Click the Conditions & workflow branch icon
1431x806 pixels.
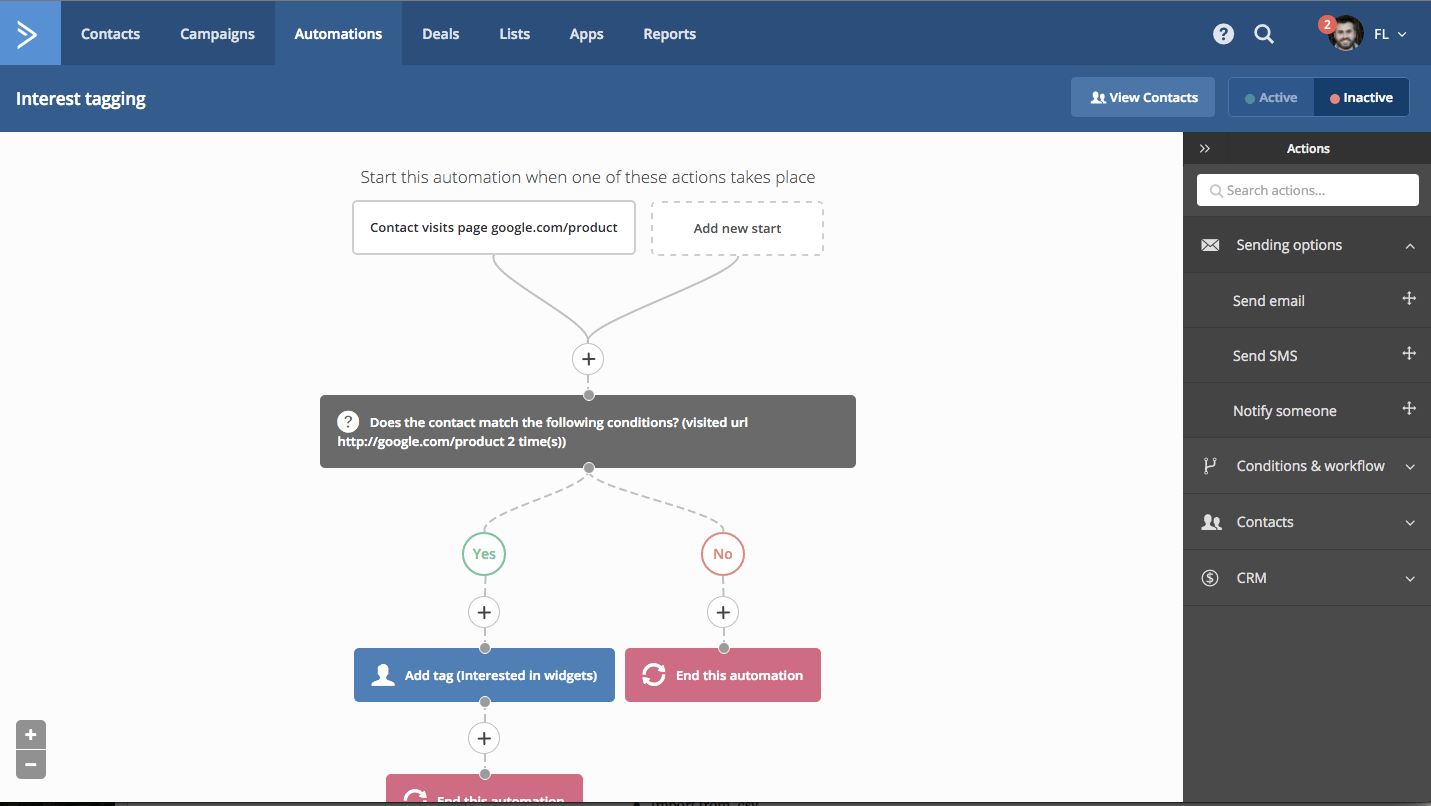point(1211,465)
